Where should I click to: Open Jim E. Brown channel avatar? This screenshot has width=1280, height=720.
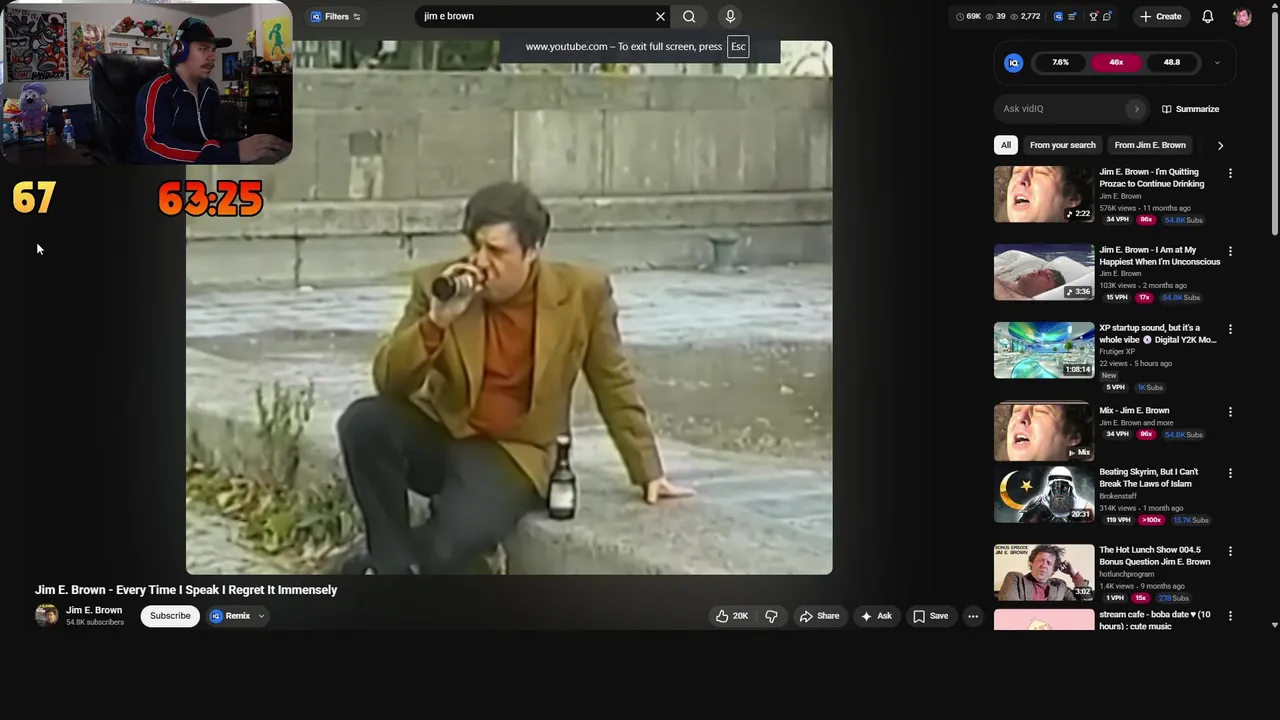pyautogui.click(x=46, y=616)
